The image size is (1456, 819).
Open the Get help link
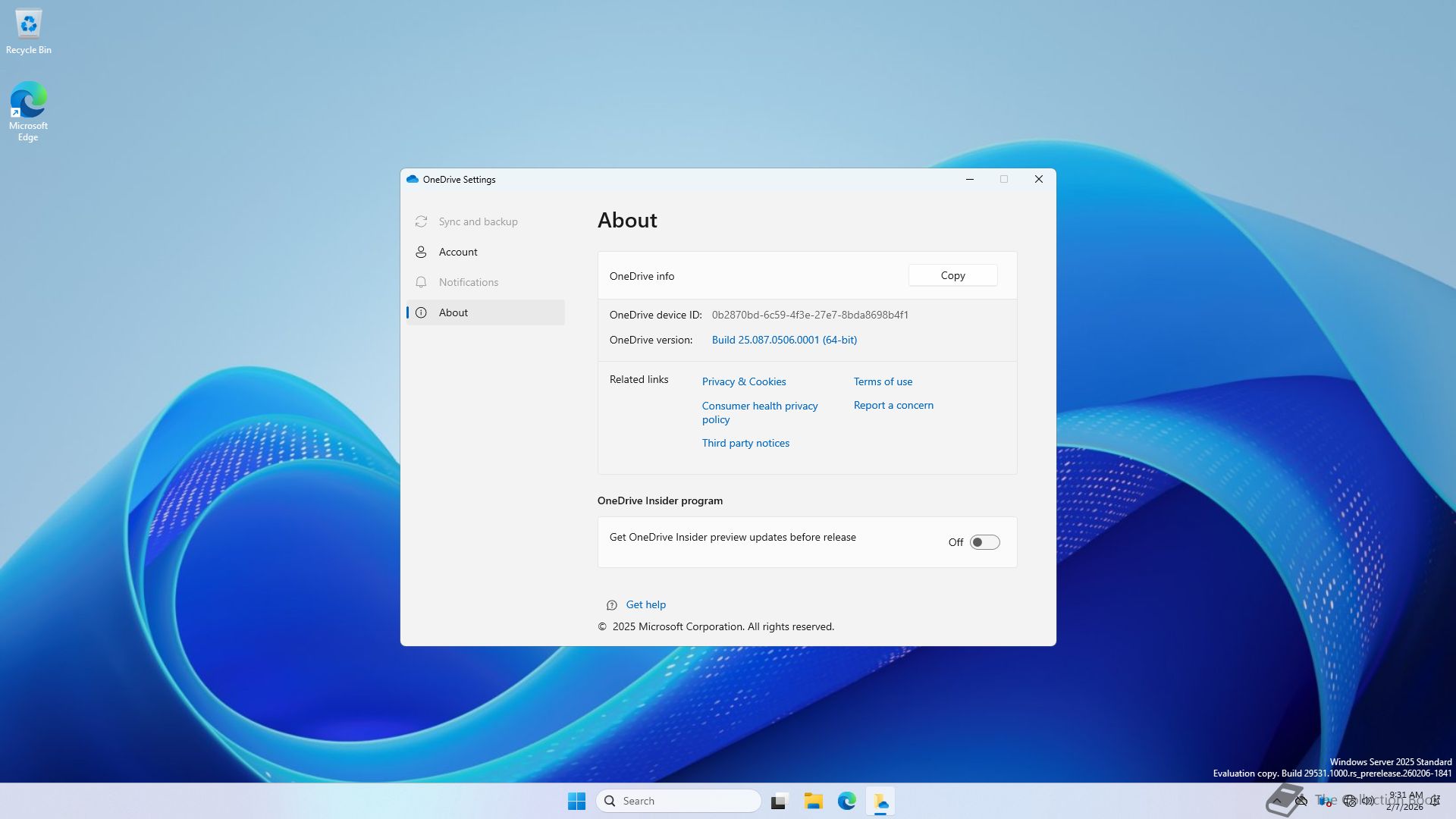tap(645, 604)
